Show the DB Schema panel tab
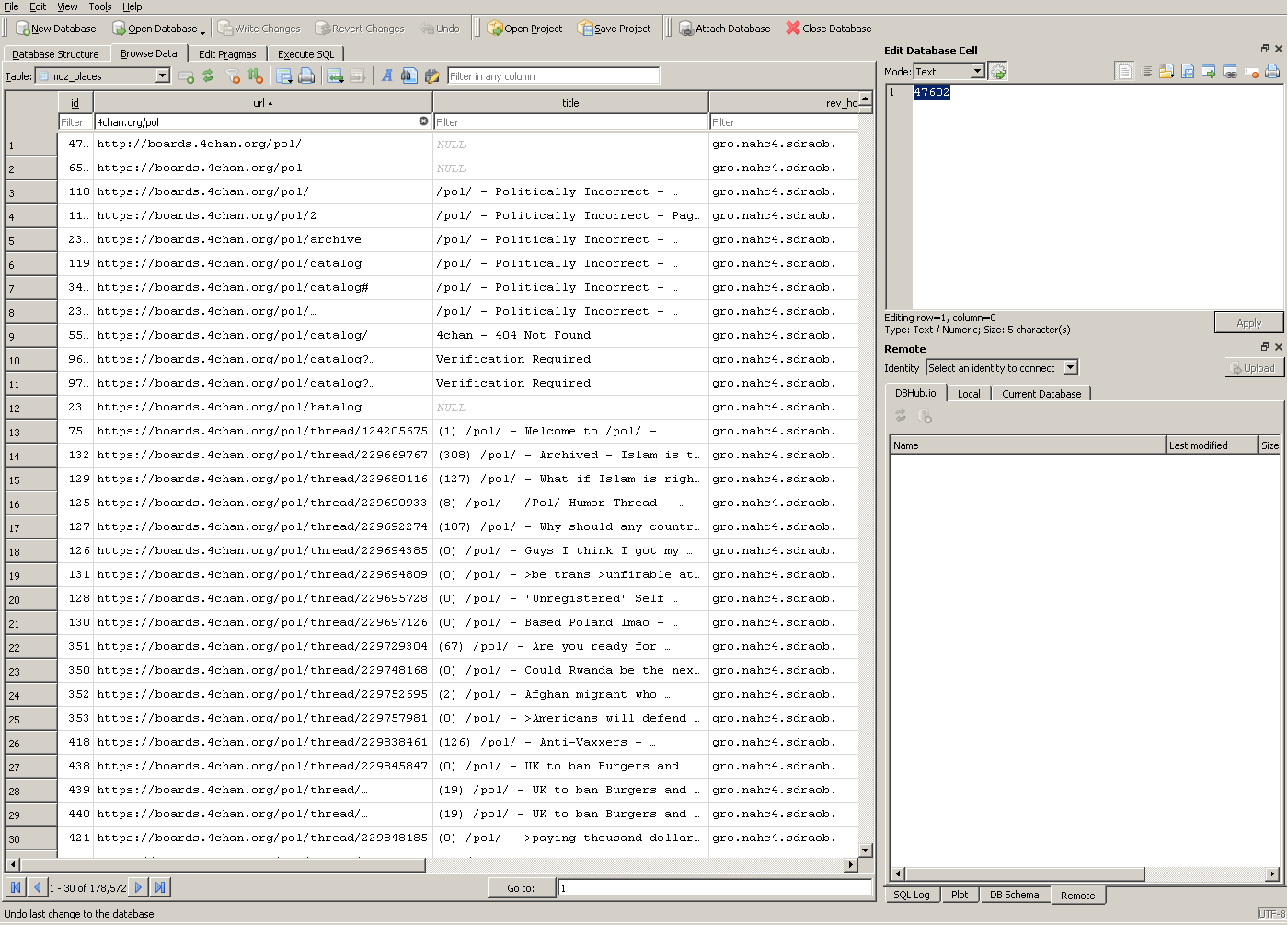1288x925 pixels. pyautogui.click(x=1014, y=895)
